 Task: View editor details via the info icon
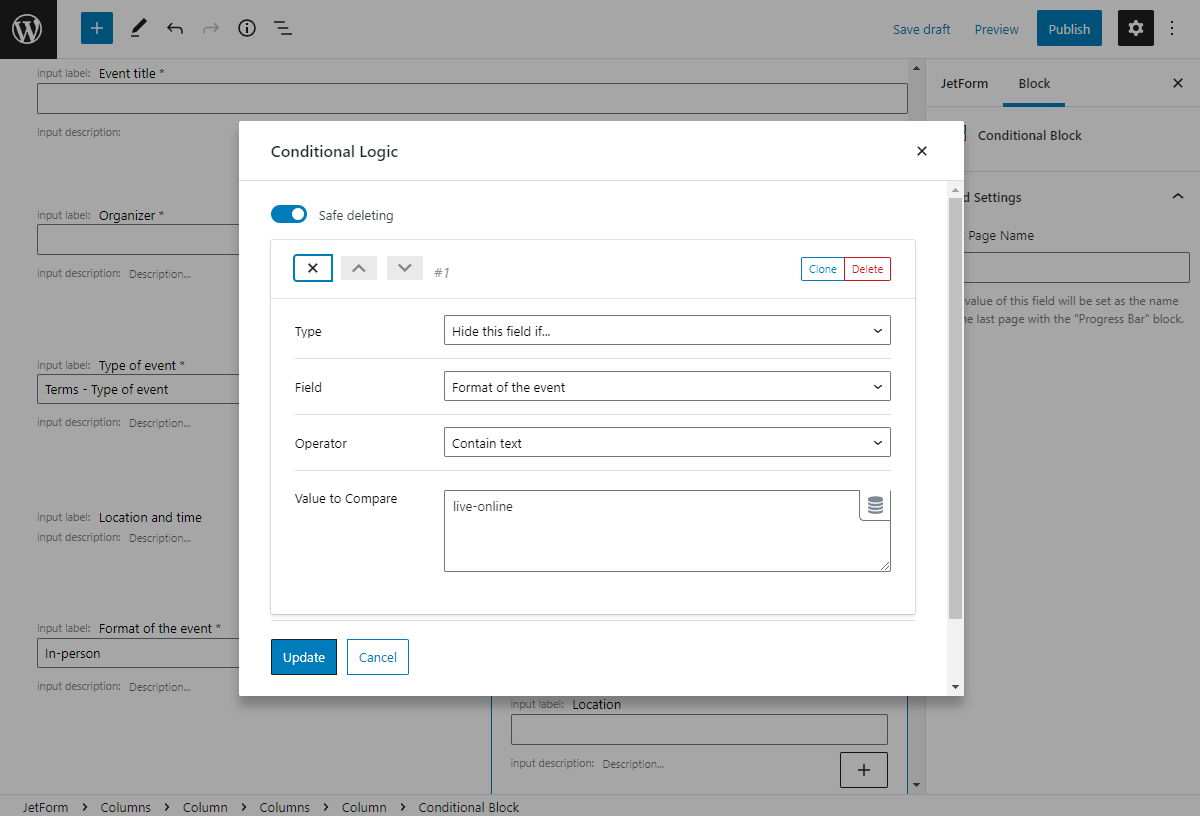tap(247, 28)
